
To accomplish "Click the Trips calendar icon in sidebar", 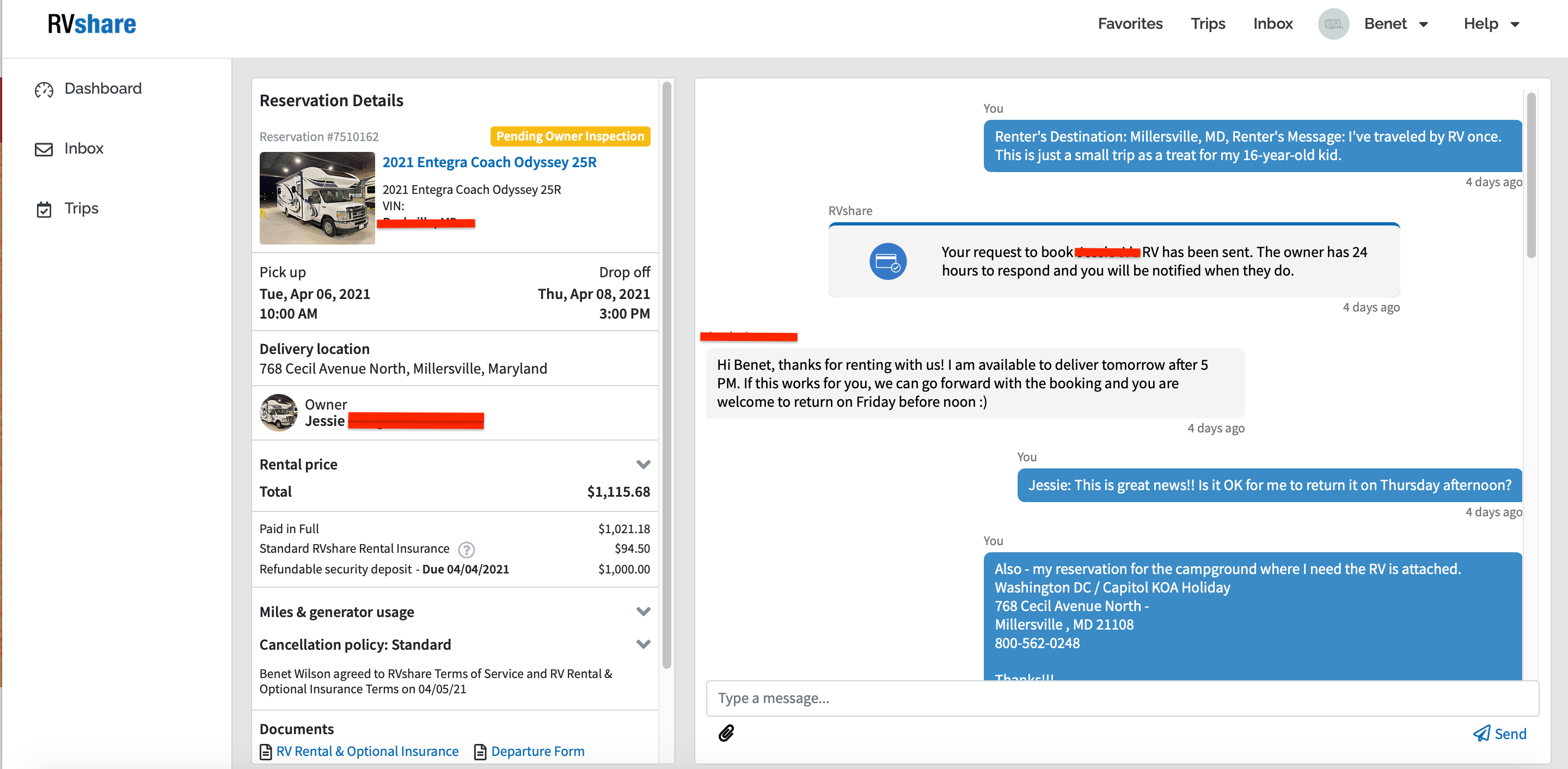I will point(44,210).
